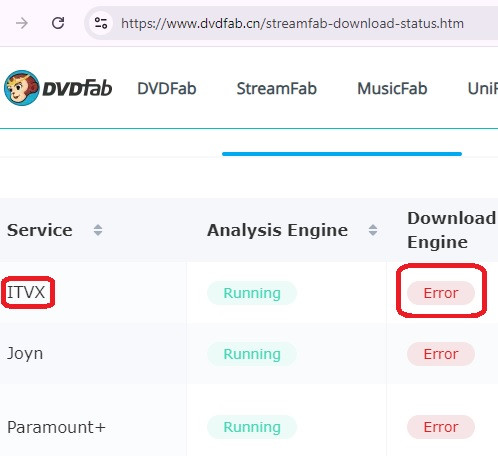Click the Running badge in the ITVX row
The image size is (498, 456).
coord(252,293)
